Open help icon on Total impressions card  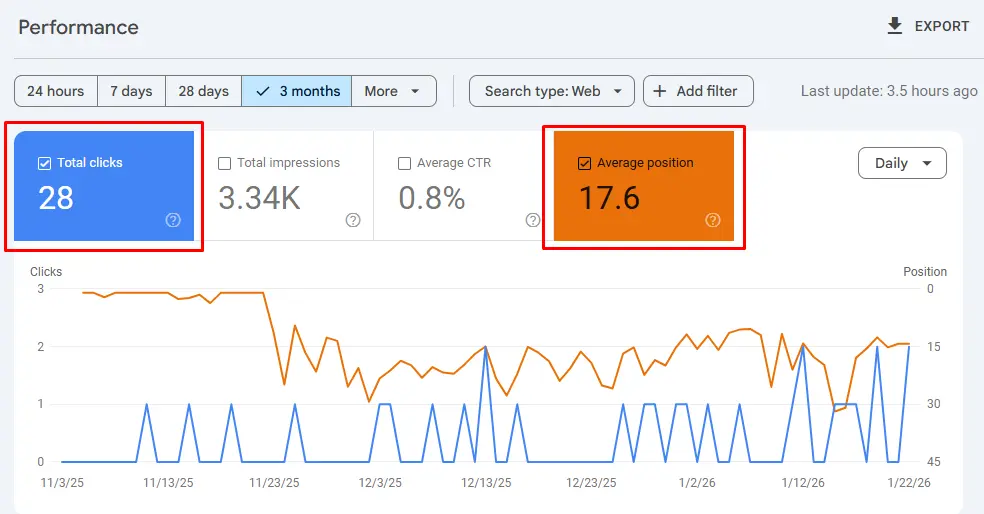353,220
